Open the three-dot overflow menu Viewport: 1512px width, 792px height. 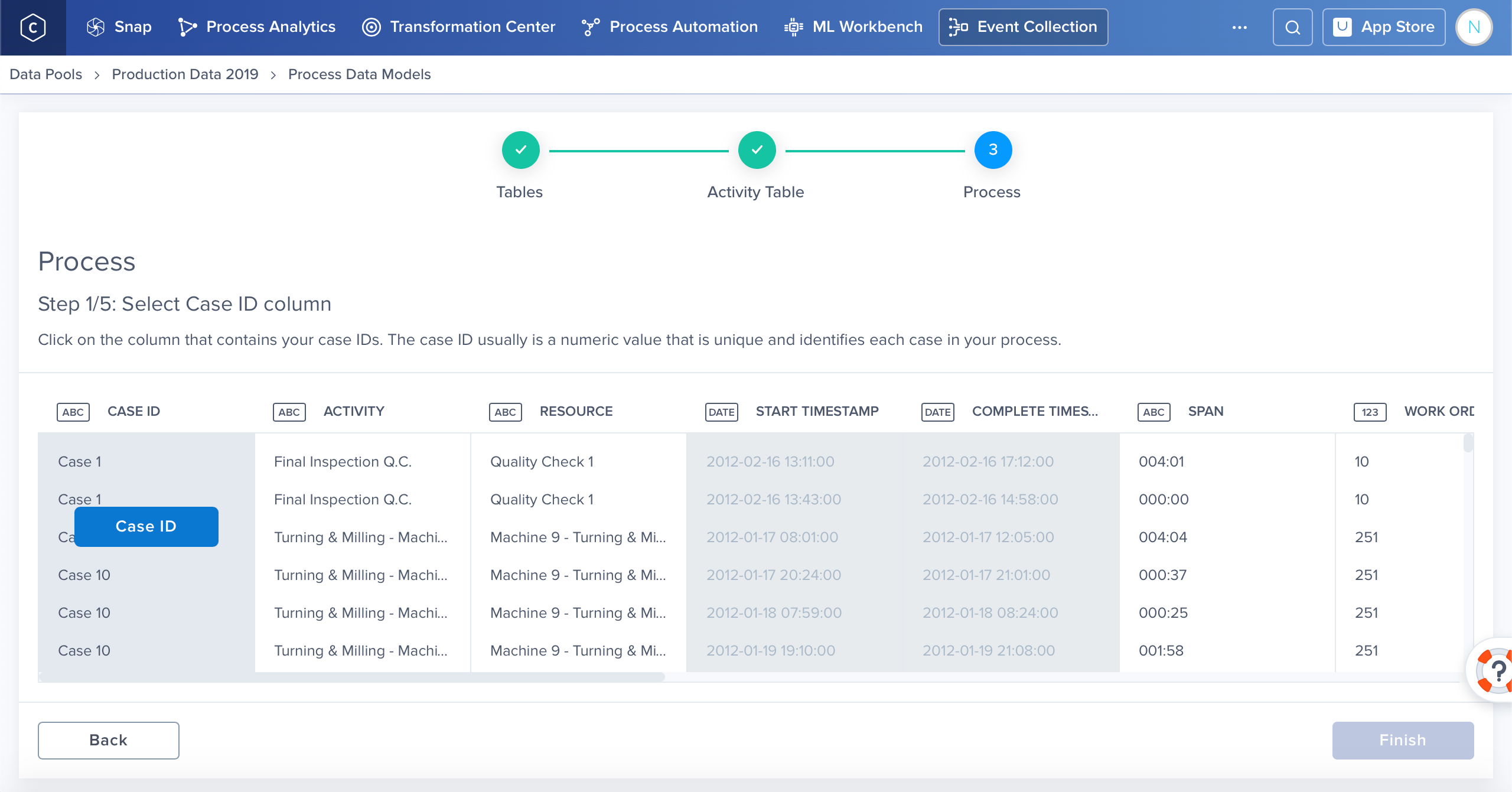pos(1240,27)
